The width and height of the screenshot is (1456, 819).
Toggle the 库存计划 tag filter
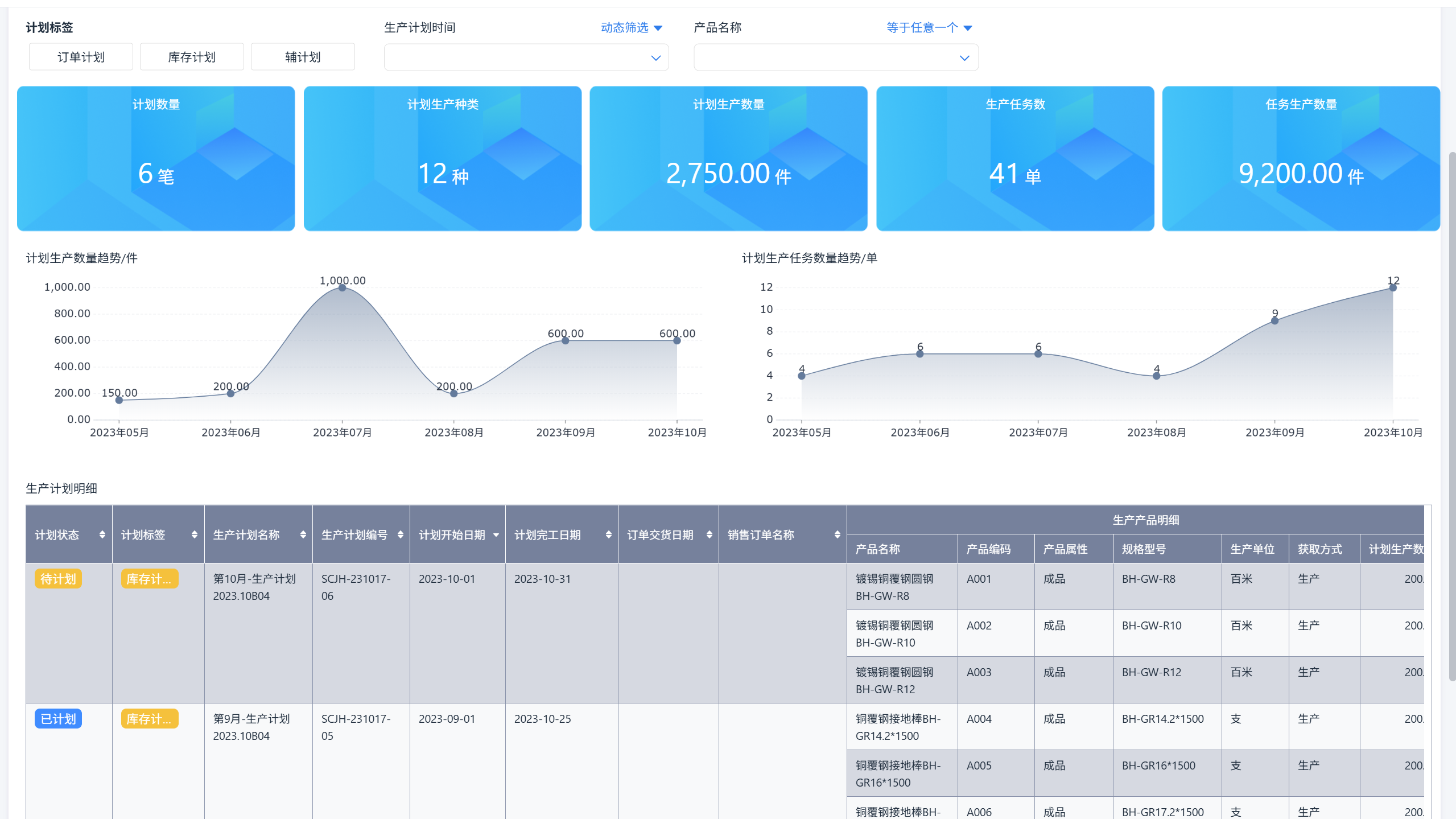[192, 57]
